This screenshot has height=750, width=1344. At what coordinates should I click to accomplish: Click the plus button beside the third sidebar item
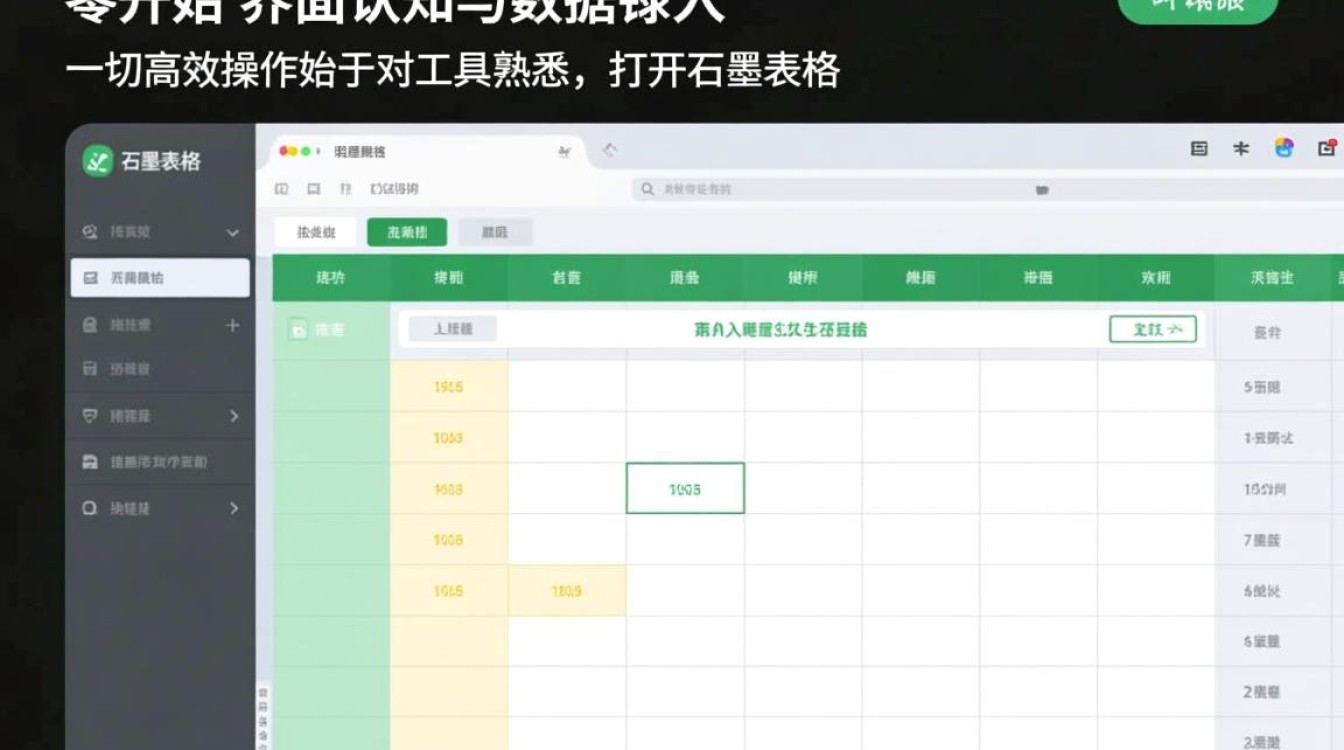232,326
